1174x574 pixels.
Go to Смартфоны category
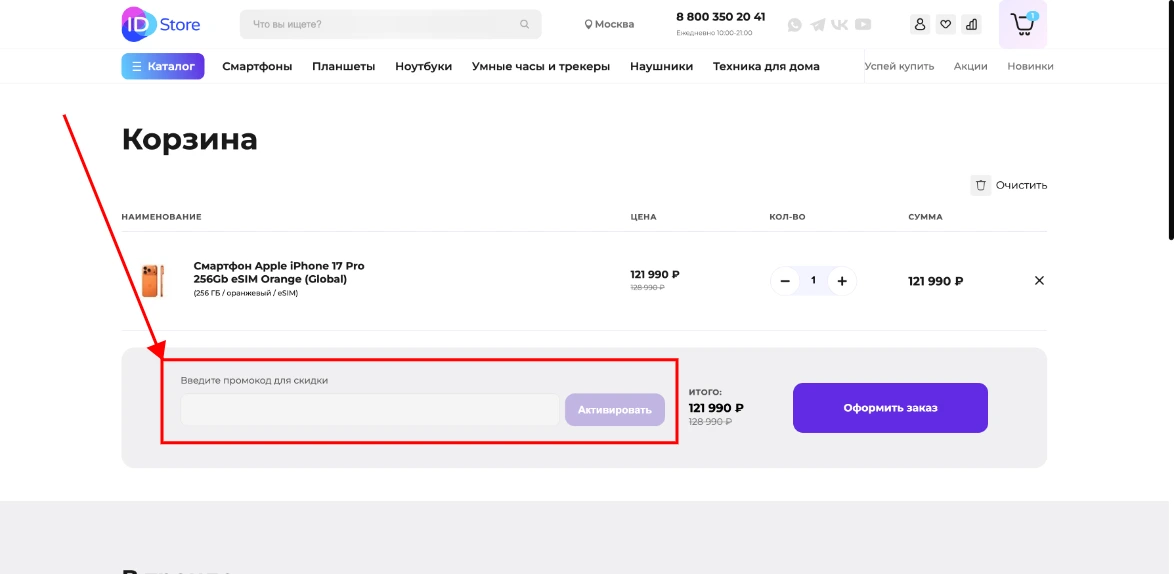(257, 66)
